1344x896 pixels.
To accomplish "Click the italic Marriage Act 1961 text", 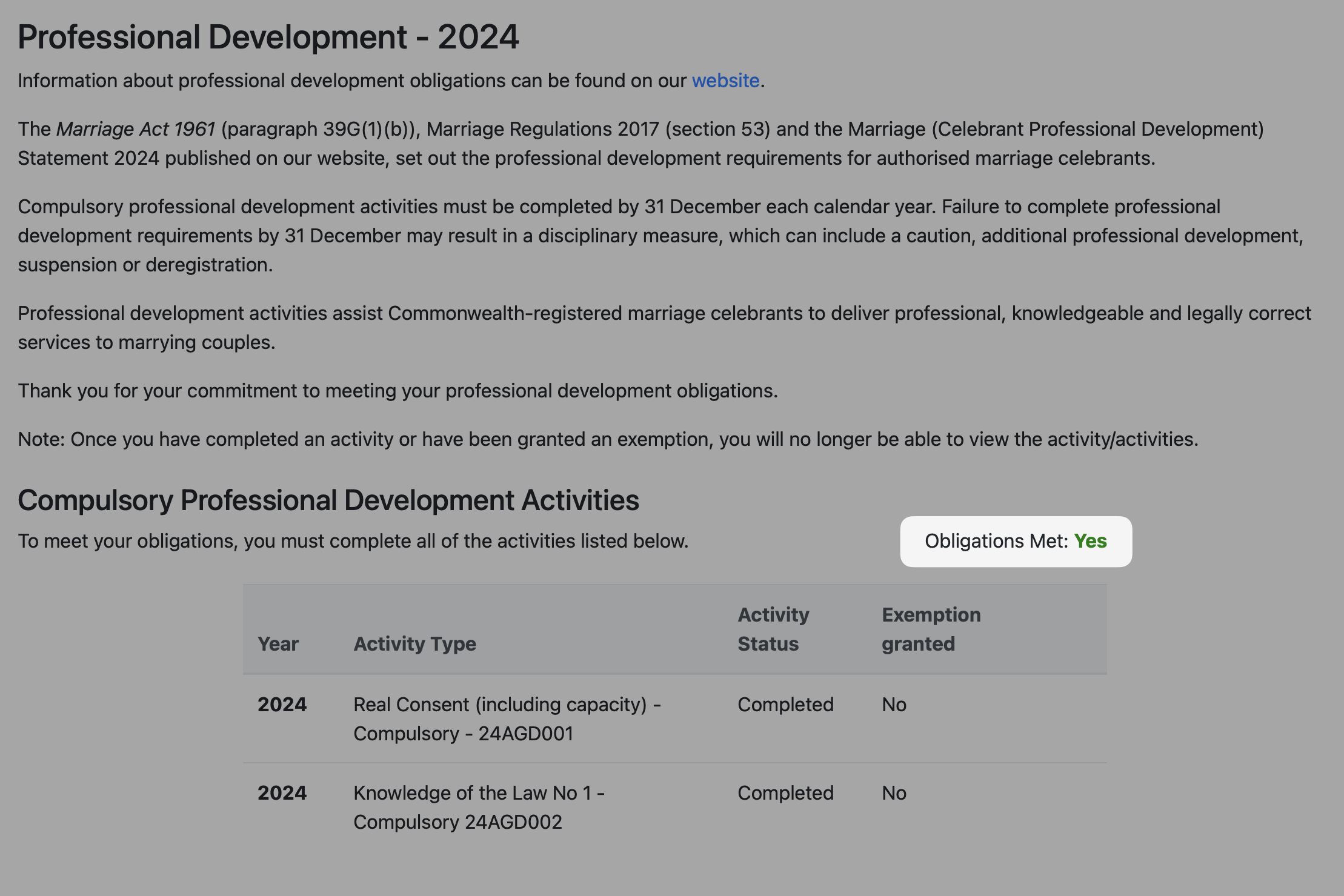I will [136, 129].
